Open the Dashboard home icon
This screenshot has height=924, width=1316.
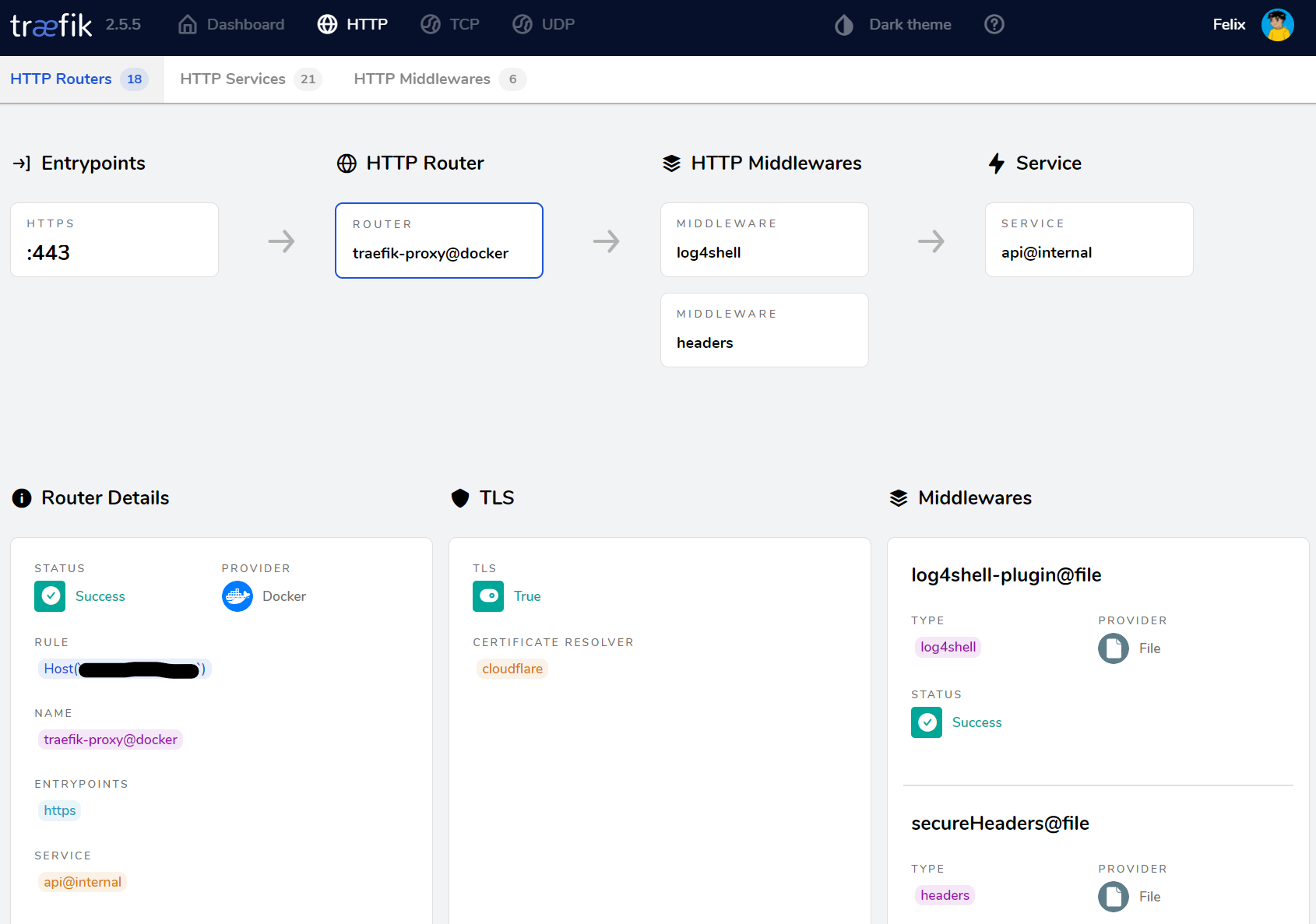tap(188, 25)
